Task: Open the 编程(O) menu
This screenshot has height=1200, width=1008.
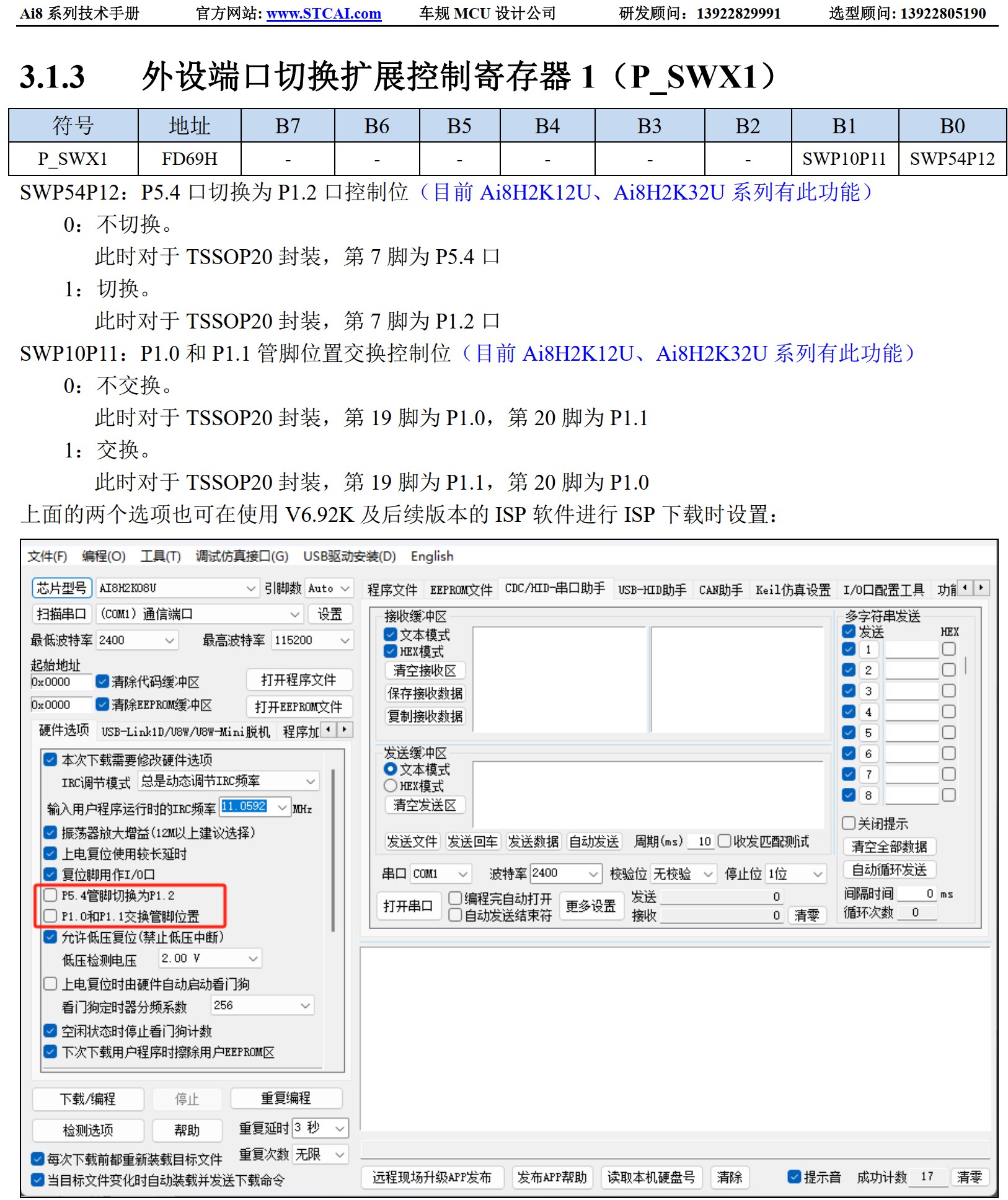Action: coord(104,556)
